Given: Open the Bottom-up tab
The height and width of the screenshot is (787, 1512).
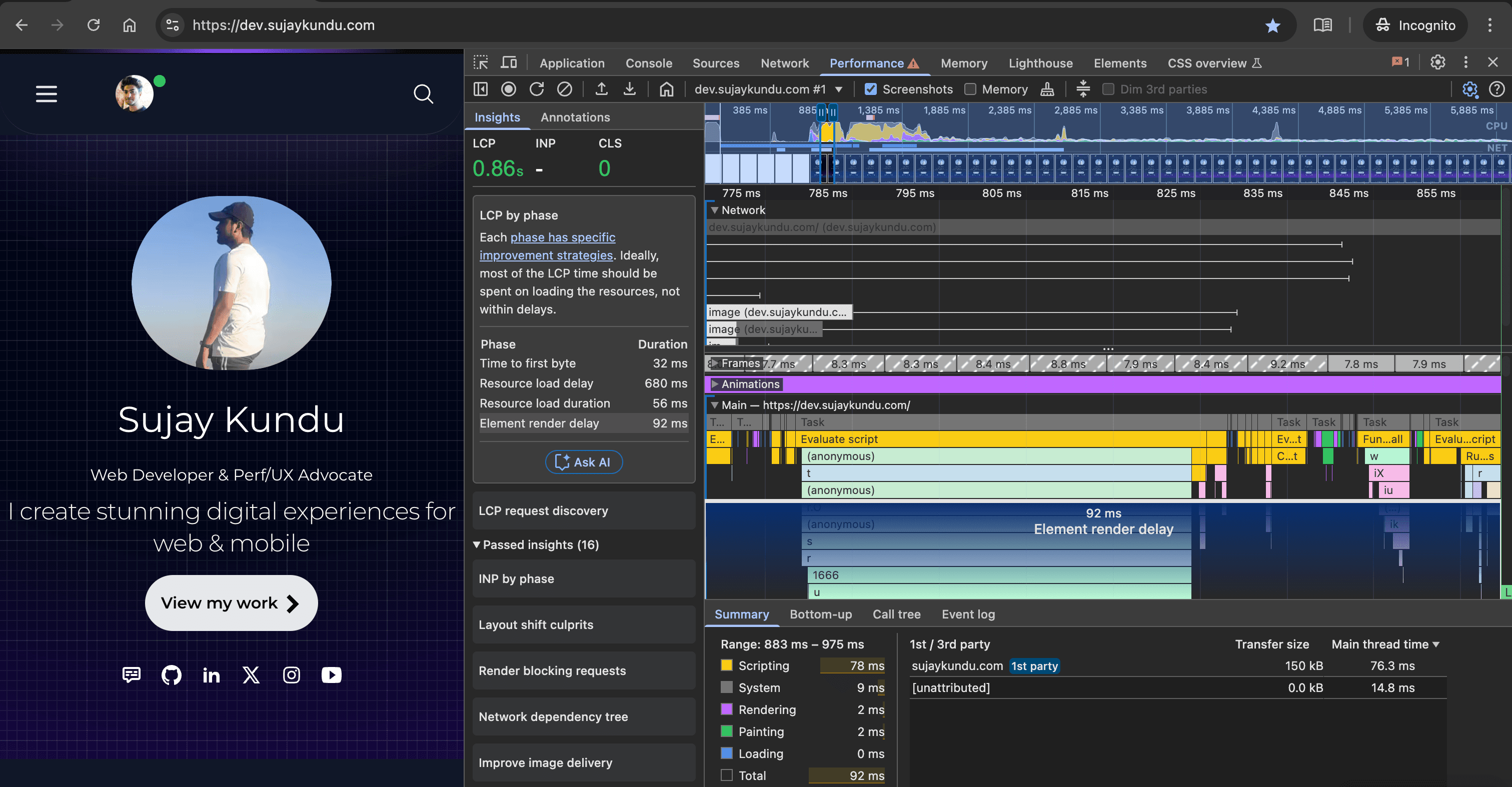Looking at the screenshot, I should (x=820, y=614).
